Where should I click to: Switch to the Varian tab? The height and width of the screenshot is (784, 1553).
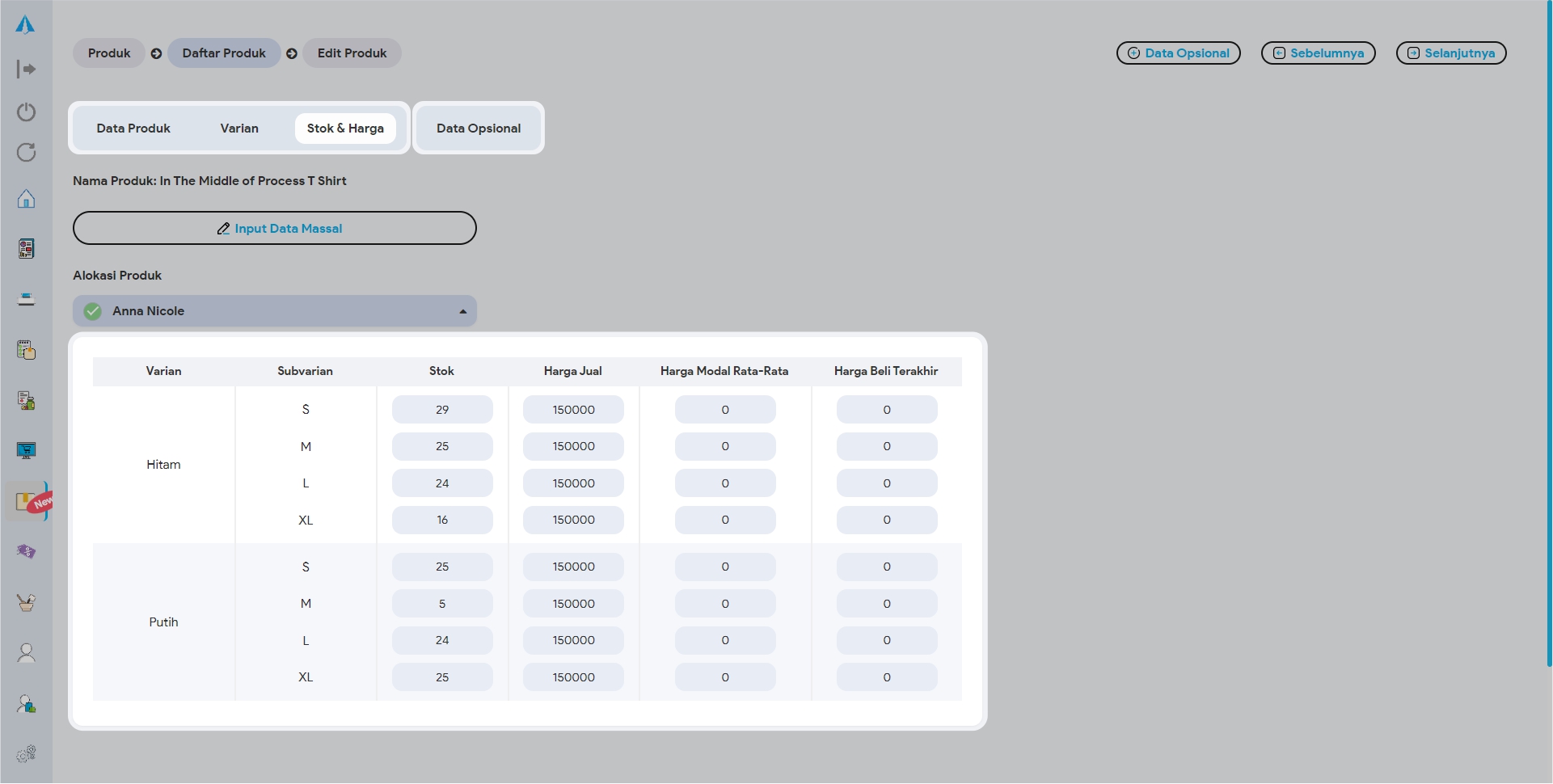tap(239, 129)
